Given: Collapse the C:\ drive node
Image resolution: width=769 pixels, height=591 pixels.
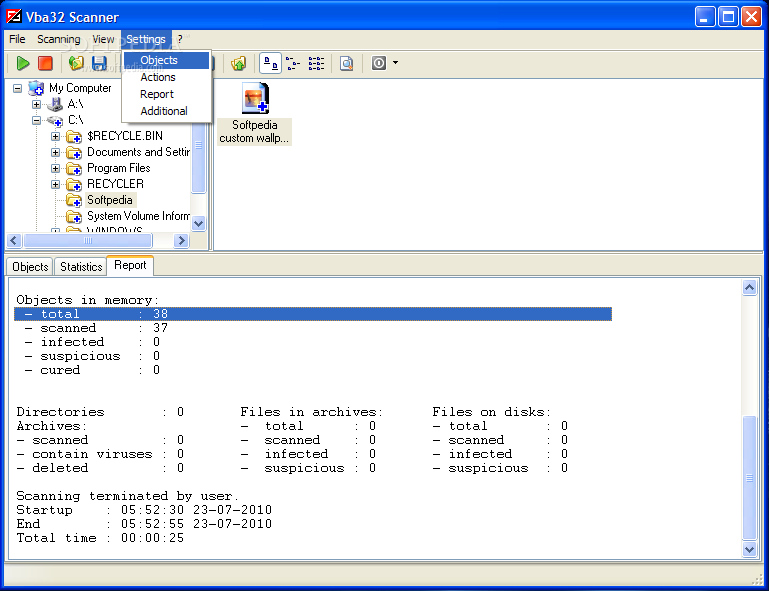Looking at the screenshot, I should tap(36, 121).
